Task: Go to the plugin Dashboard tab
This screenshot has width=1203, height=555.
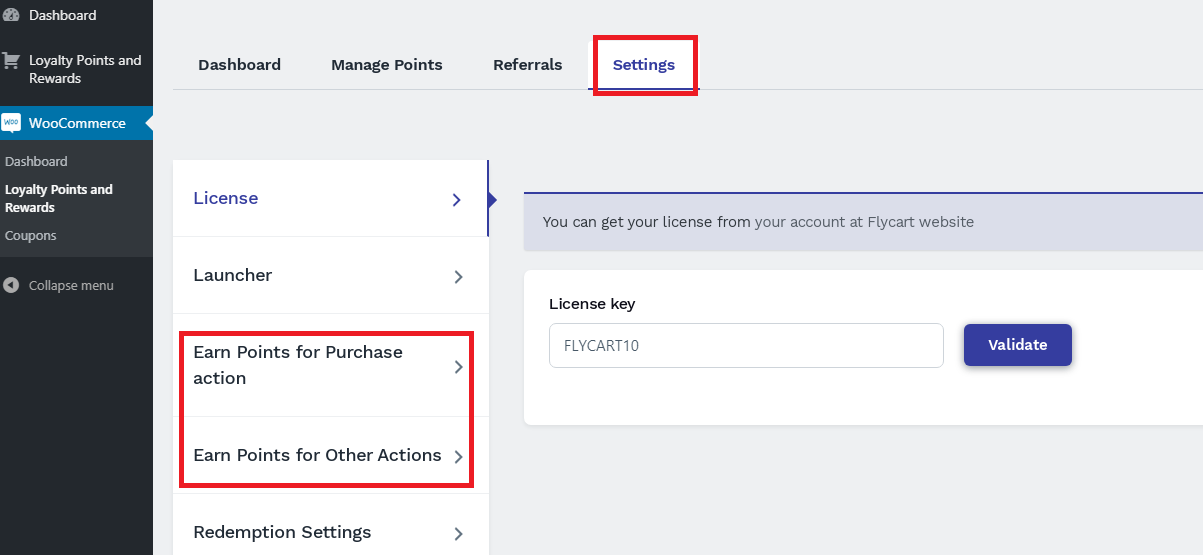Action: point(239,65)
